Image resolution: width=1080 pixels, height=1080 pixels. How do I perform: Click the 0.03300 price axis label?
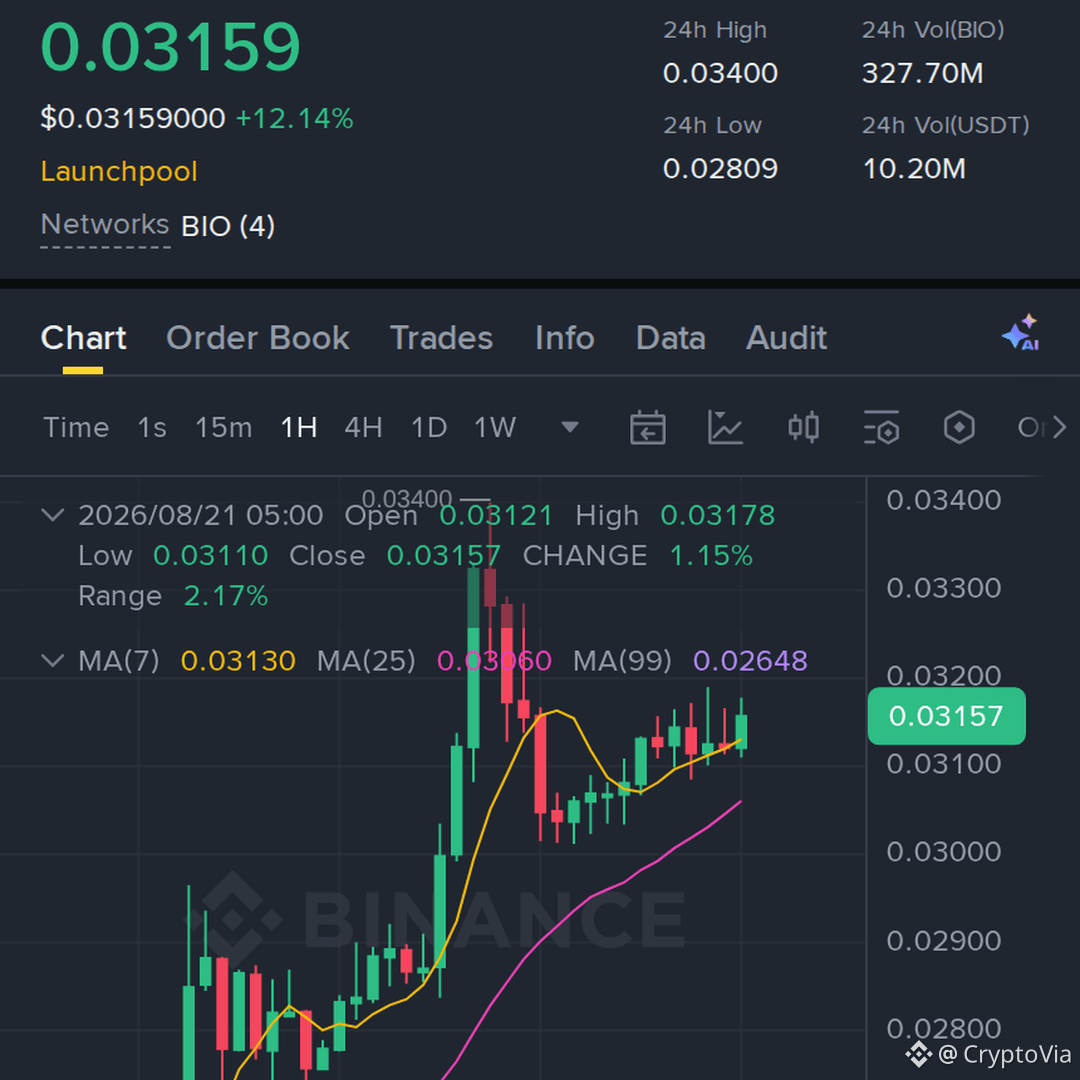(944, 588)
